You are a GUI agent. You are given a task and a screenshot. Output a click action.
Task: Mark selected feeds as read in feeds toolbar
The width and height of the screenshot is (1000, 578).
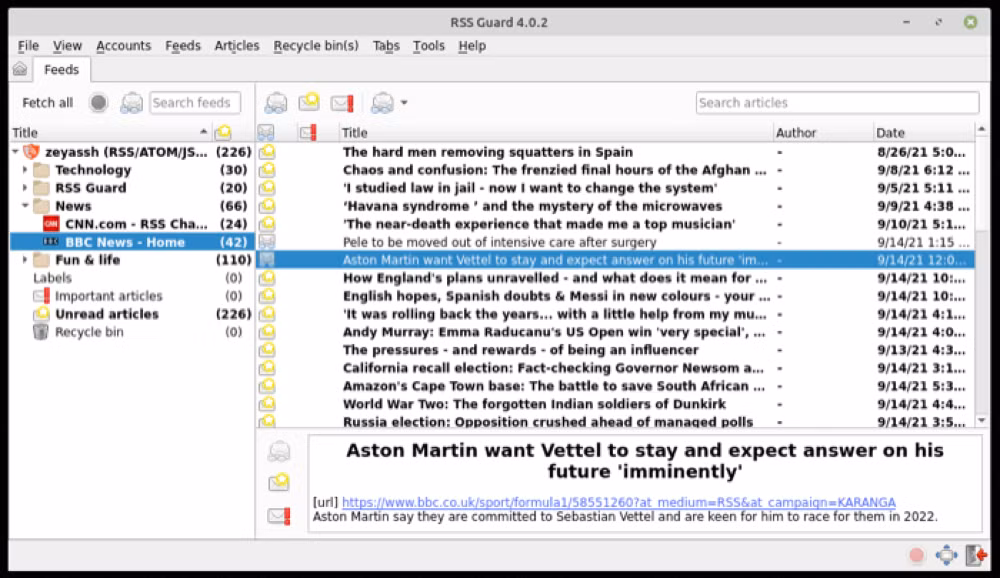pyautogui.click(x=131, y=103)
